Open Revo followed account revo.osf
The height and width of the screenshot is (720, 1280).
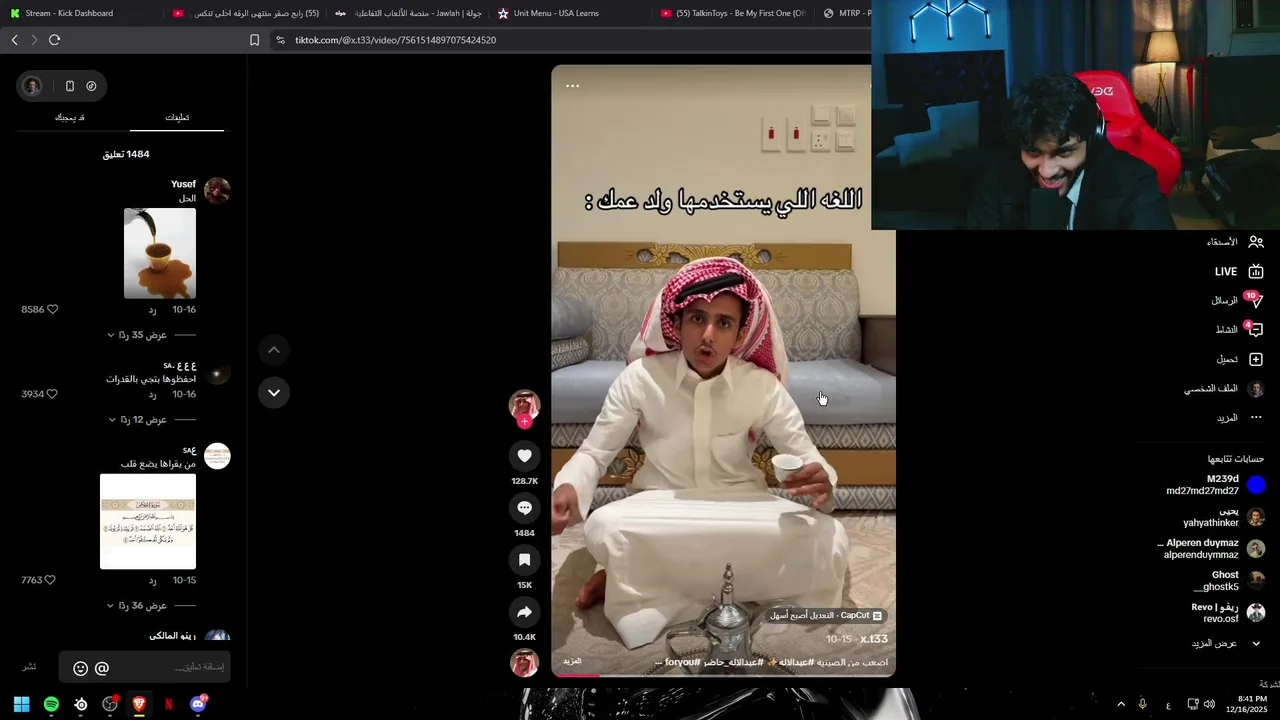[x=1228, y=613]
